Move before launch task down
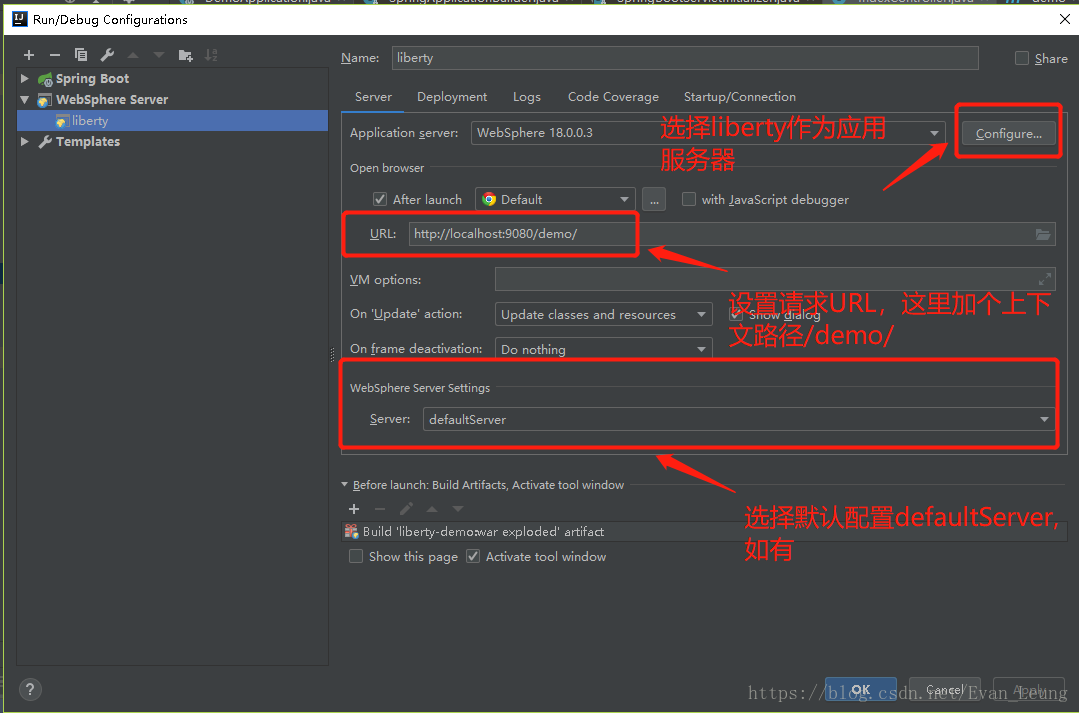This screenshot has width=1079, height=713. (458, 509)
